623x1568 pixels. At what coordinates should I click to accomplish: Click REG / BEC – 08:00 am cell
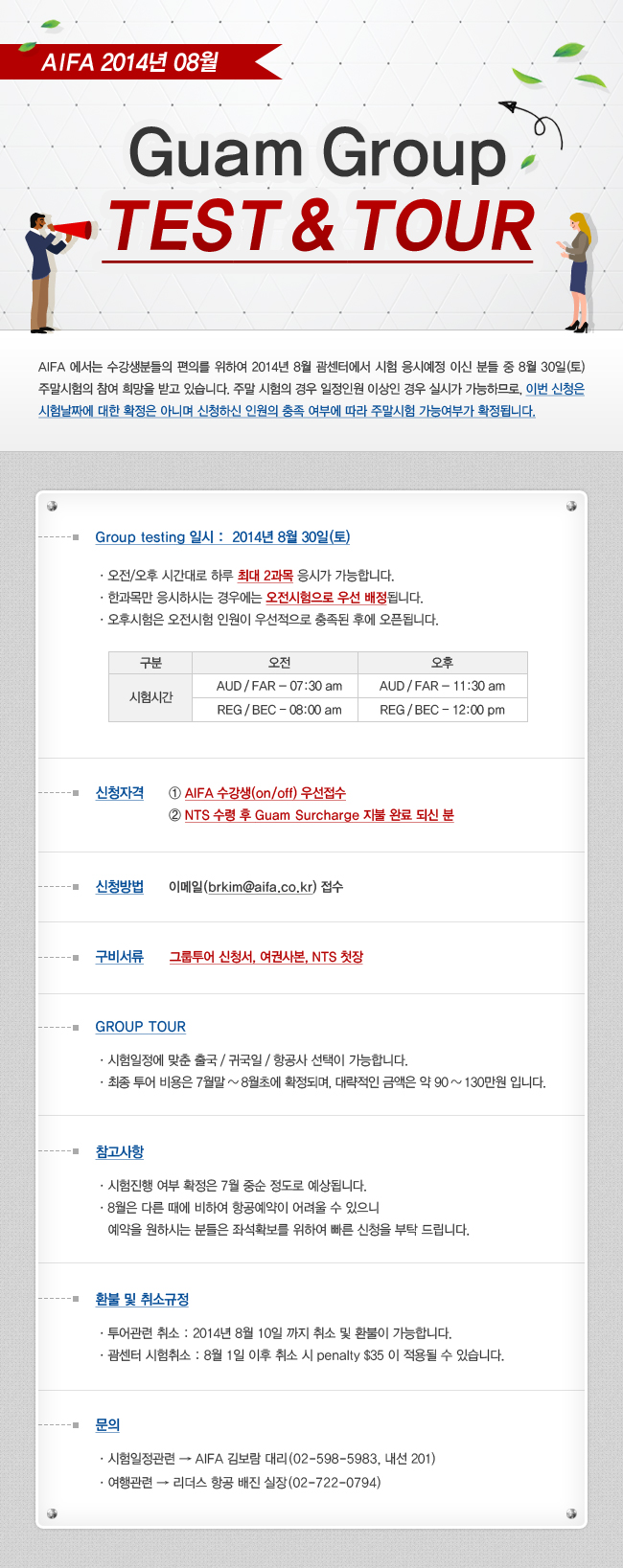click(x=275, y=710)
